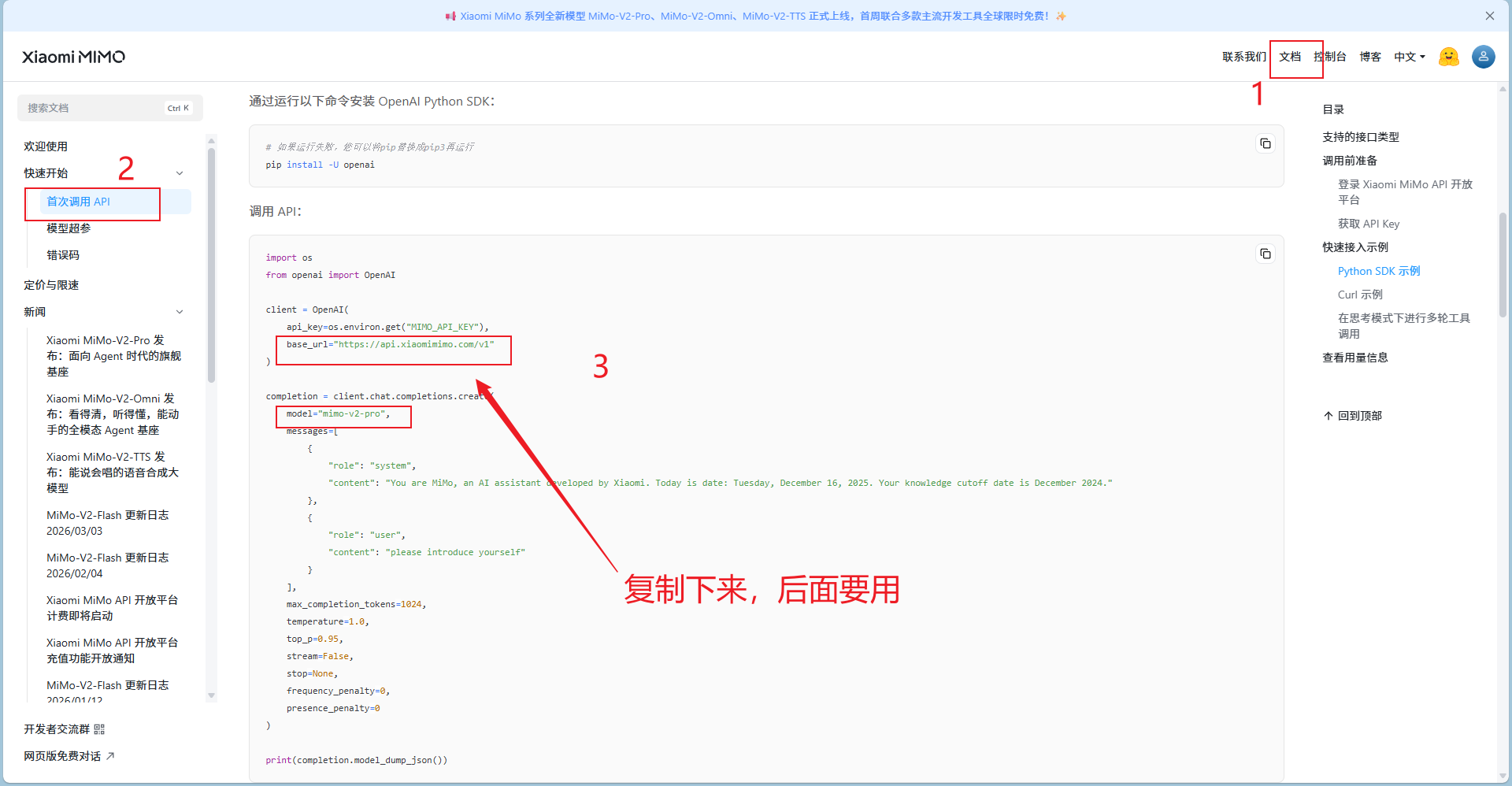Click the 目录 heading

click(1333, 109)
